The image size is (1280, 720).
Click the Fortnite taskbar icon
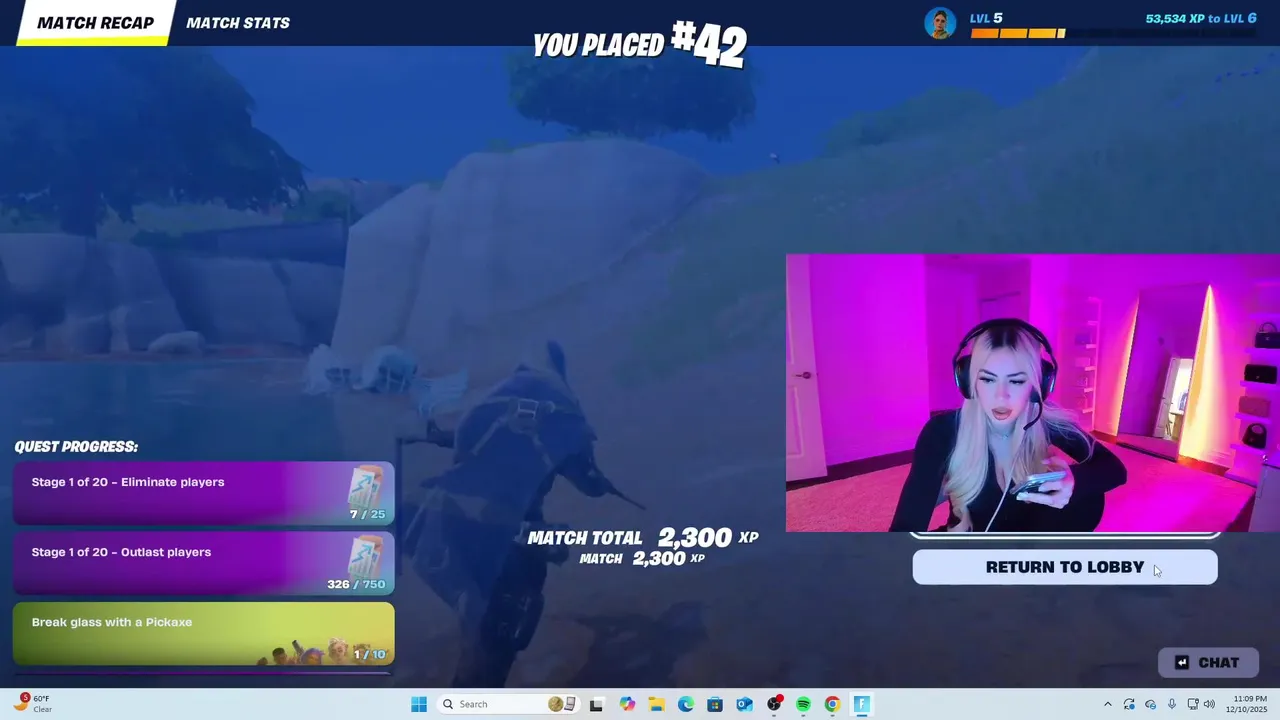pos(862,704)
